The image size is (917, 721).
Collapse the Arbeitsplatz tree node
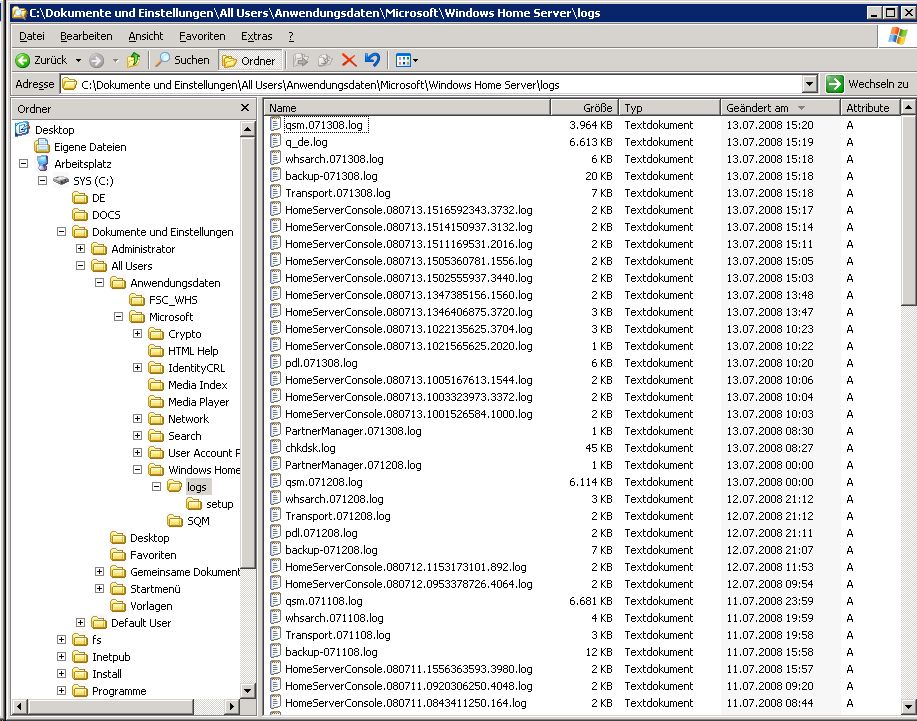coord(23,164)
